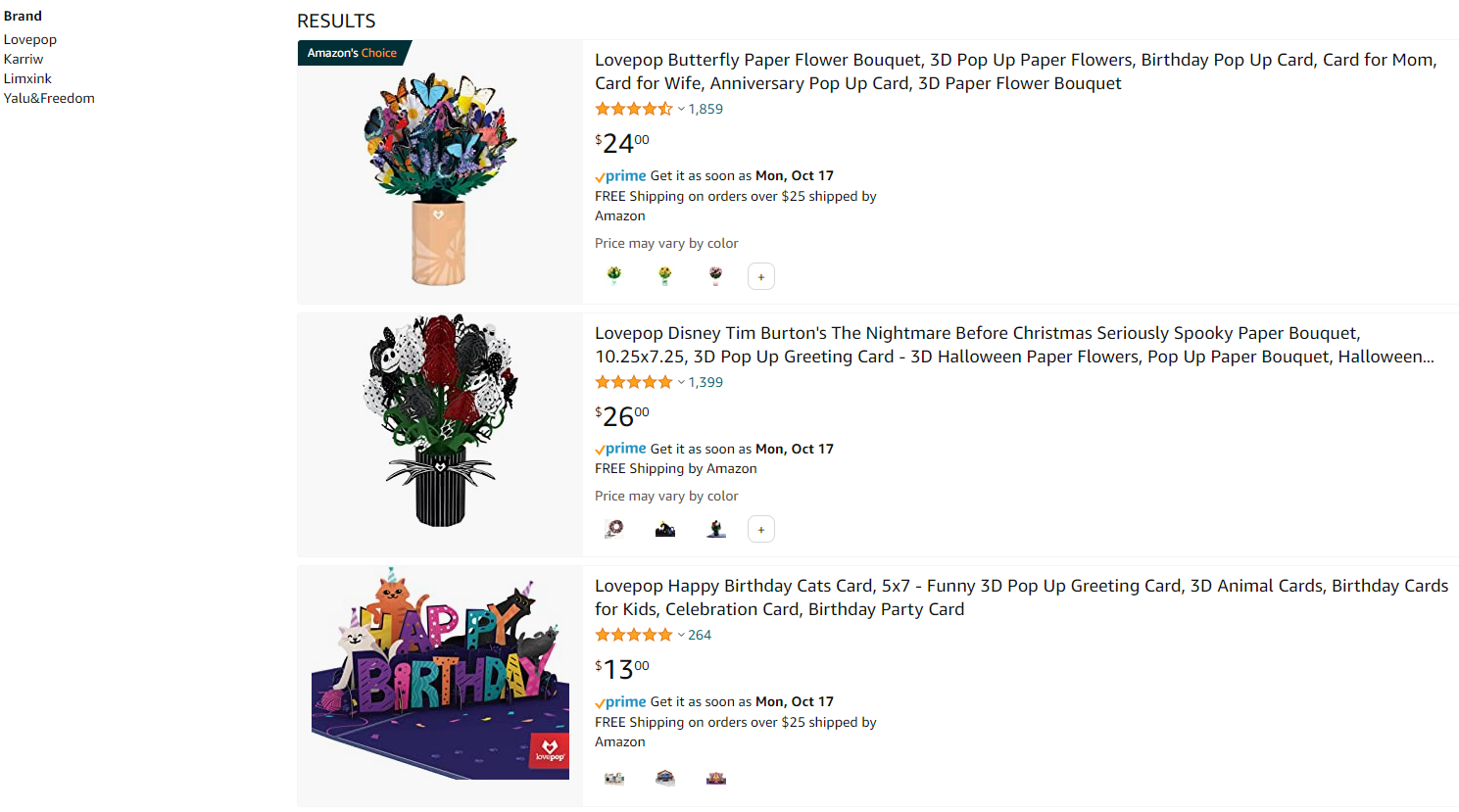The width and height of the screenshot is (1459, 812).
Task: Filter by the Yalu&Freedom brand
Action: pos(49,98)
